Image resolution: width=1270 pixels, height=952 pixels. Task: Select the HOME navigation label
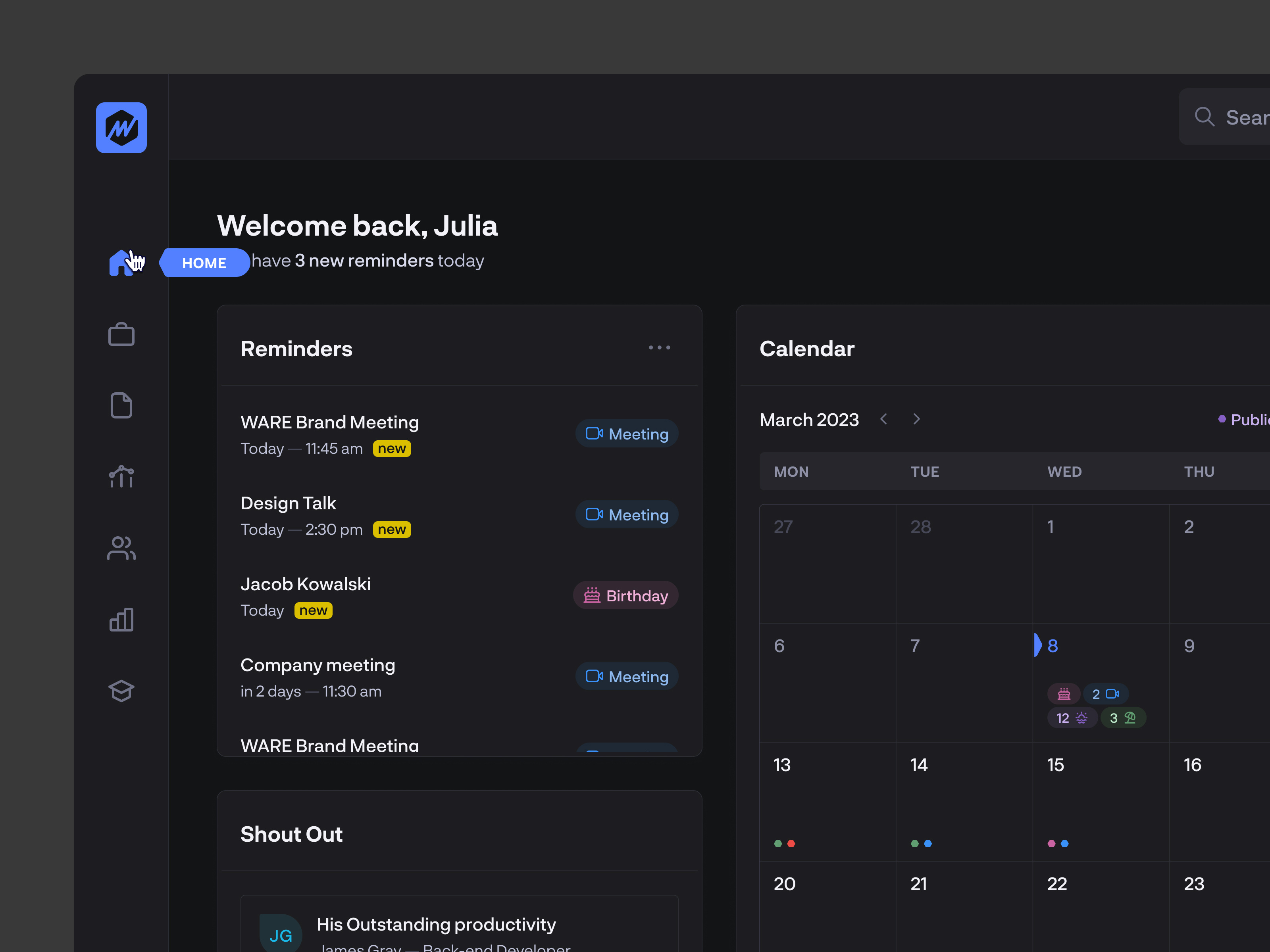[x=204, y=262]
